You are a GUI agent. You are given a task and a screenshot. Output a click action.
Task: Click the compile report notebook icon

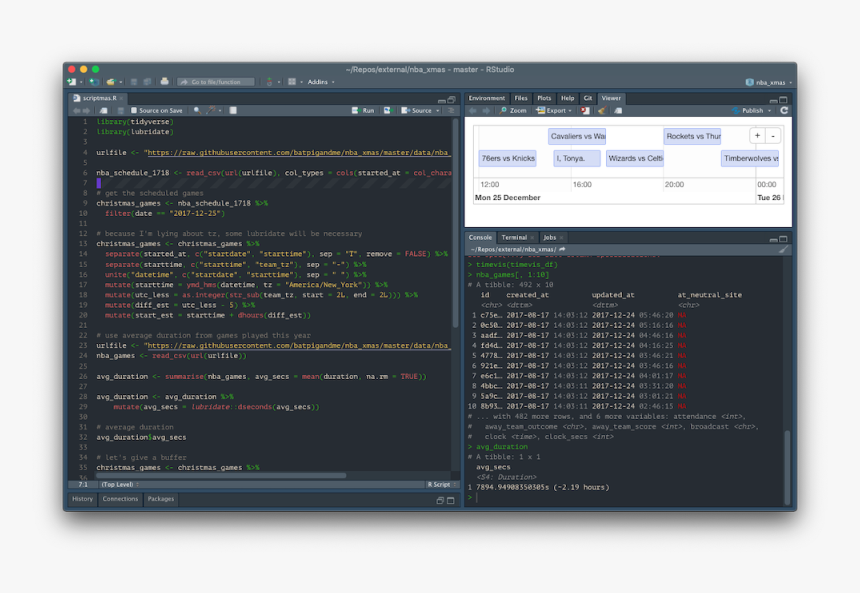[x=233, y=110]
